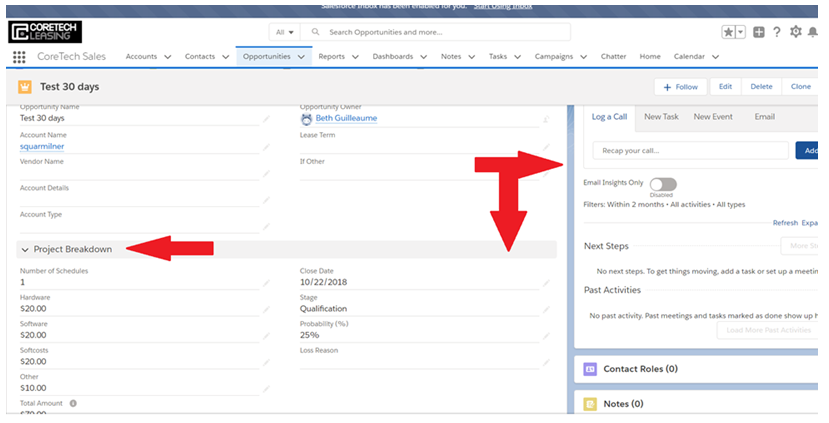Click the change owner icon beside Beth Guilleaume

(546, 119)
